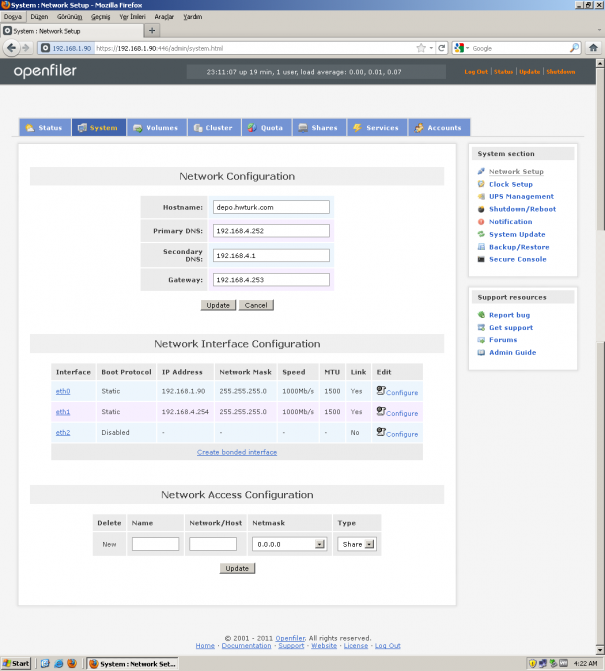Click the Clock Setup icon

(481, 184)
